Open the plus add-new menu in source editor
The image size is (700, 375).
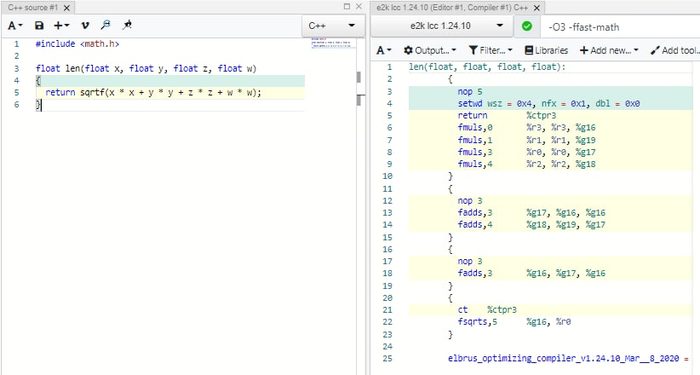pyautogui.click(x=61, y=25)
